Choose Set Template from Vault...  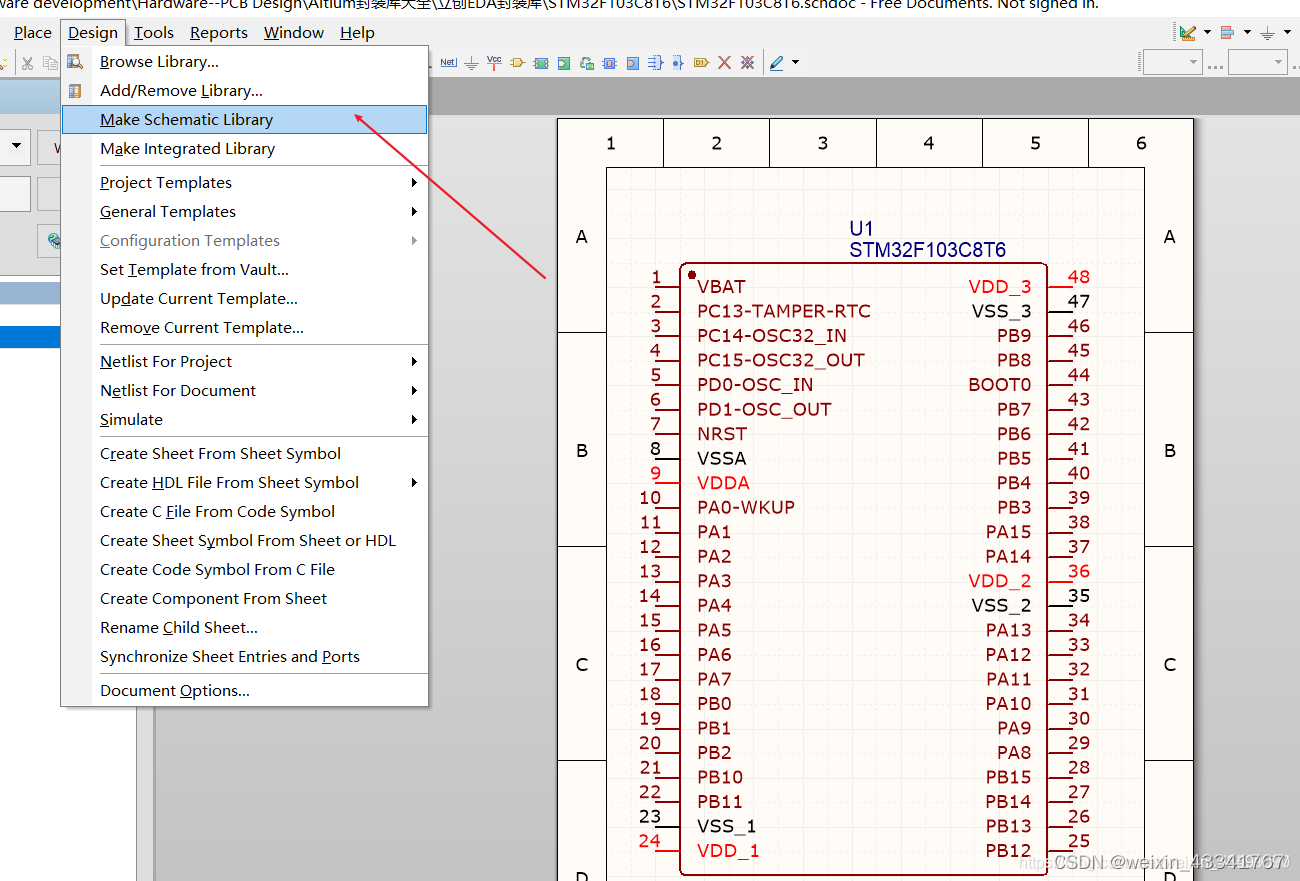pos(245,270)
